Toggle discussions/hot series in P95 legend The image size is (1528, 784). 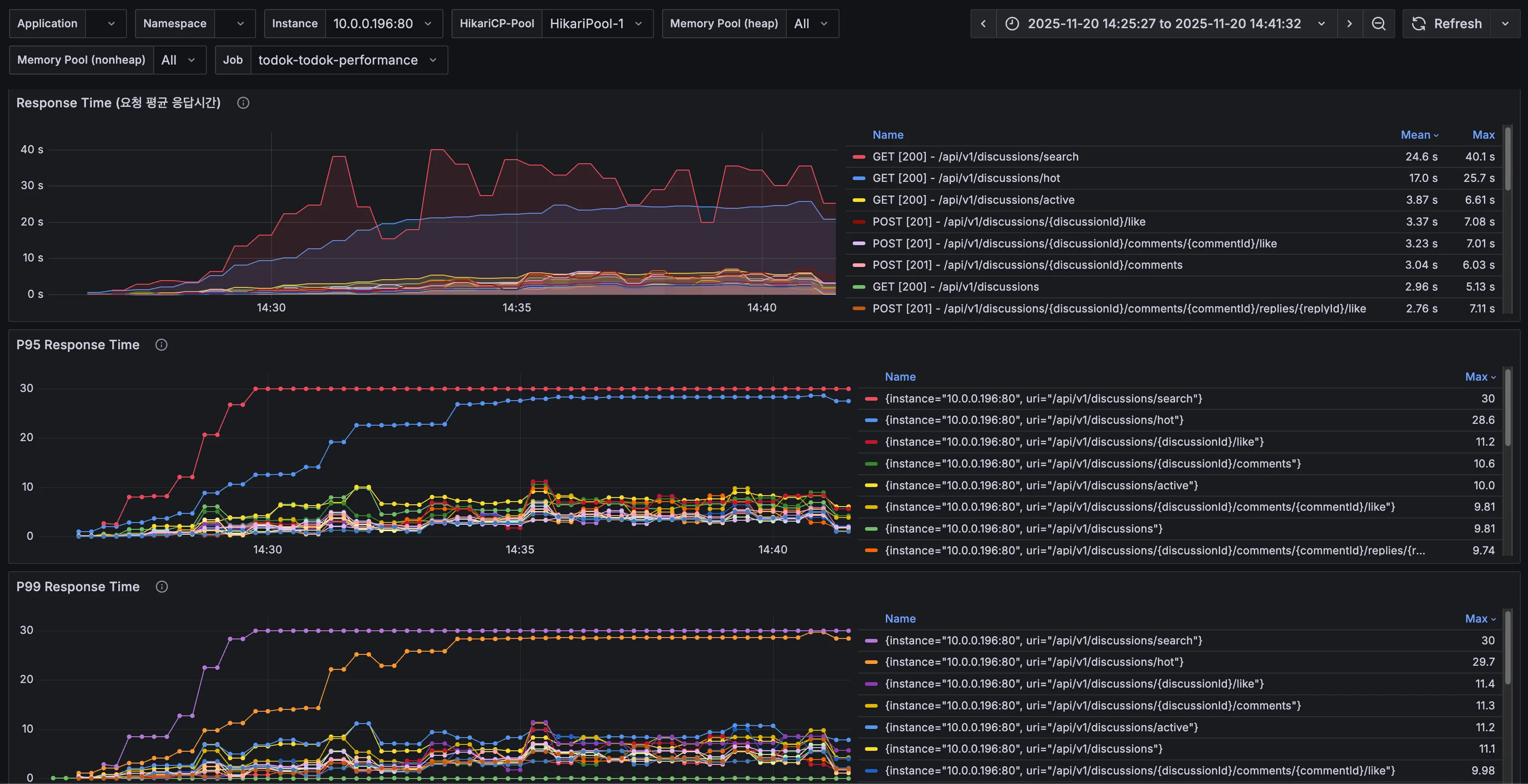tap(1034, 420)
